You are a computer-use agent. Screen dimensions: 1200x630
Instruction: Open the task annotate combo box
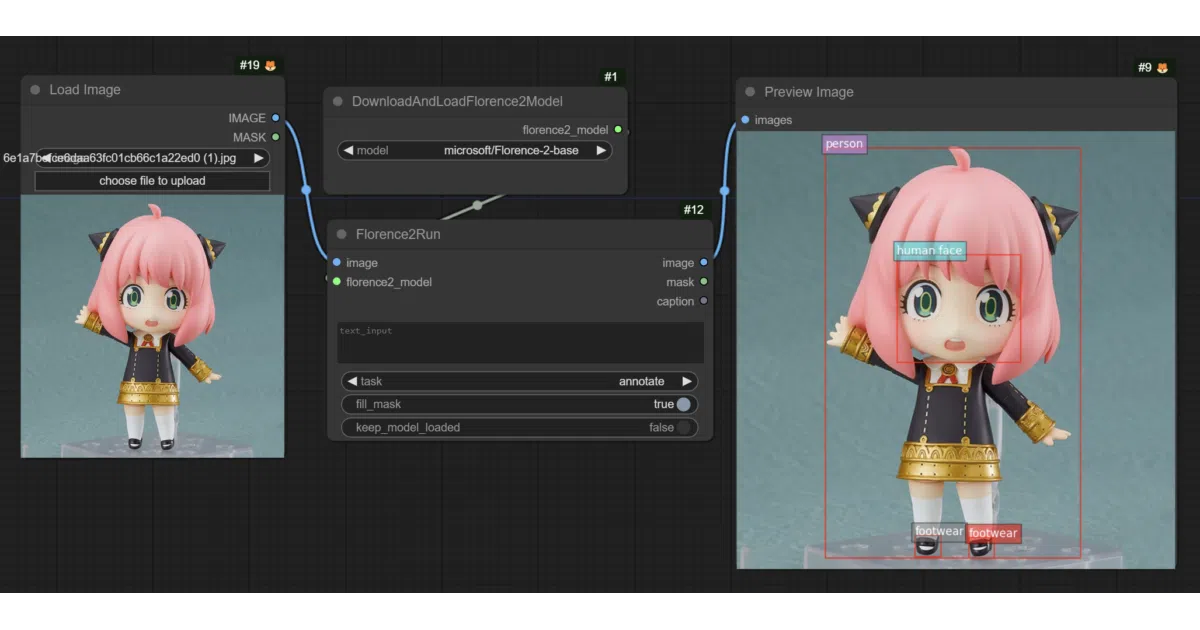click(x=520, y=381)
